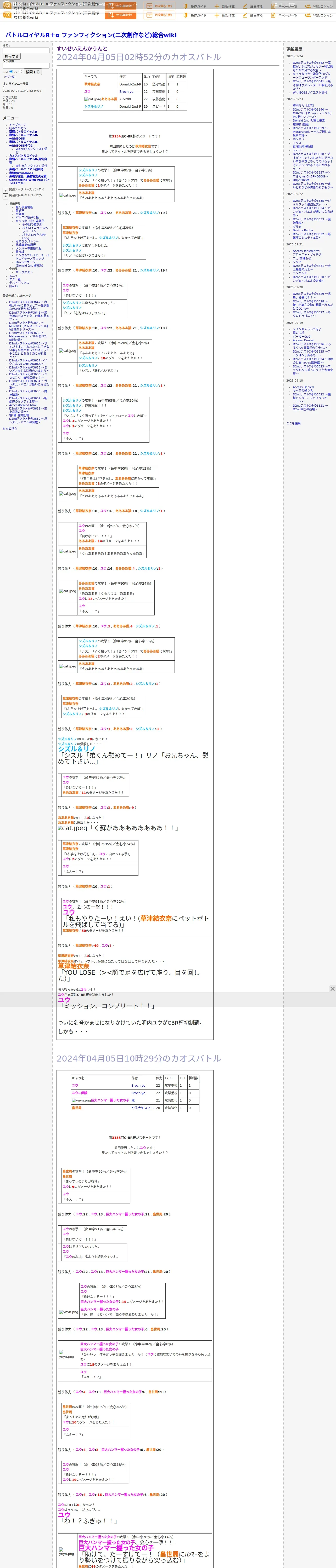
Task: Click もっと見る under recently created pages
Action: click(x=10, y=429)
